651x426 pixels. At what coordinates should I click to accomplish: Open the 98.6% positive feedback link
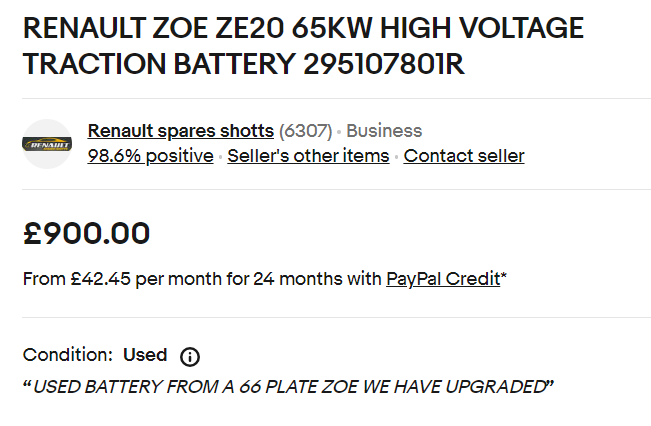point(150,156)
